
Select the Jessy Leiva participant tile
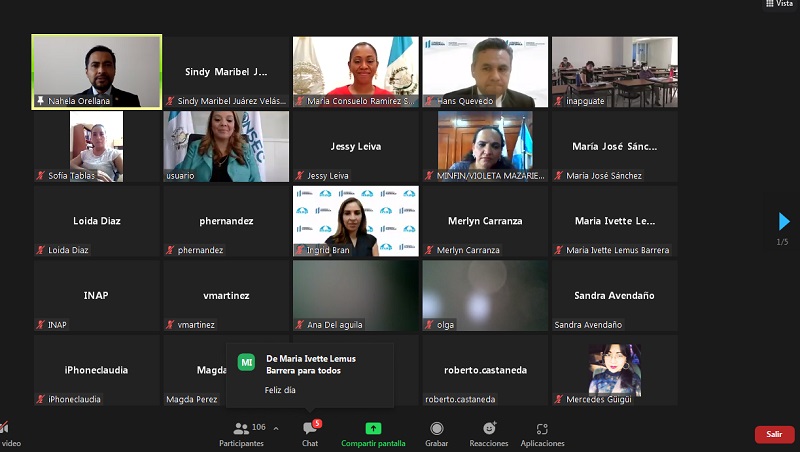pos(355,146)
